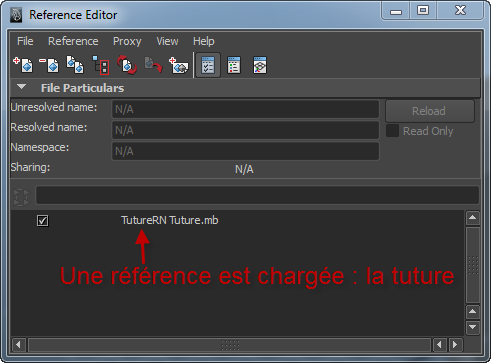Open the File menu
Screen dimensions: 491x363
click(25, 41)
